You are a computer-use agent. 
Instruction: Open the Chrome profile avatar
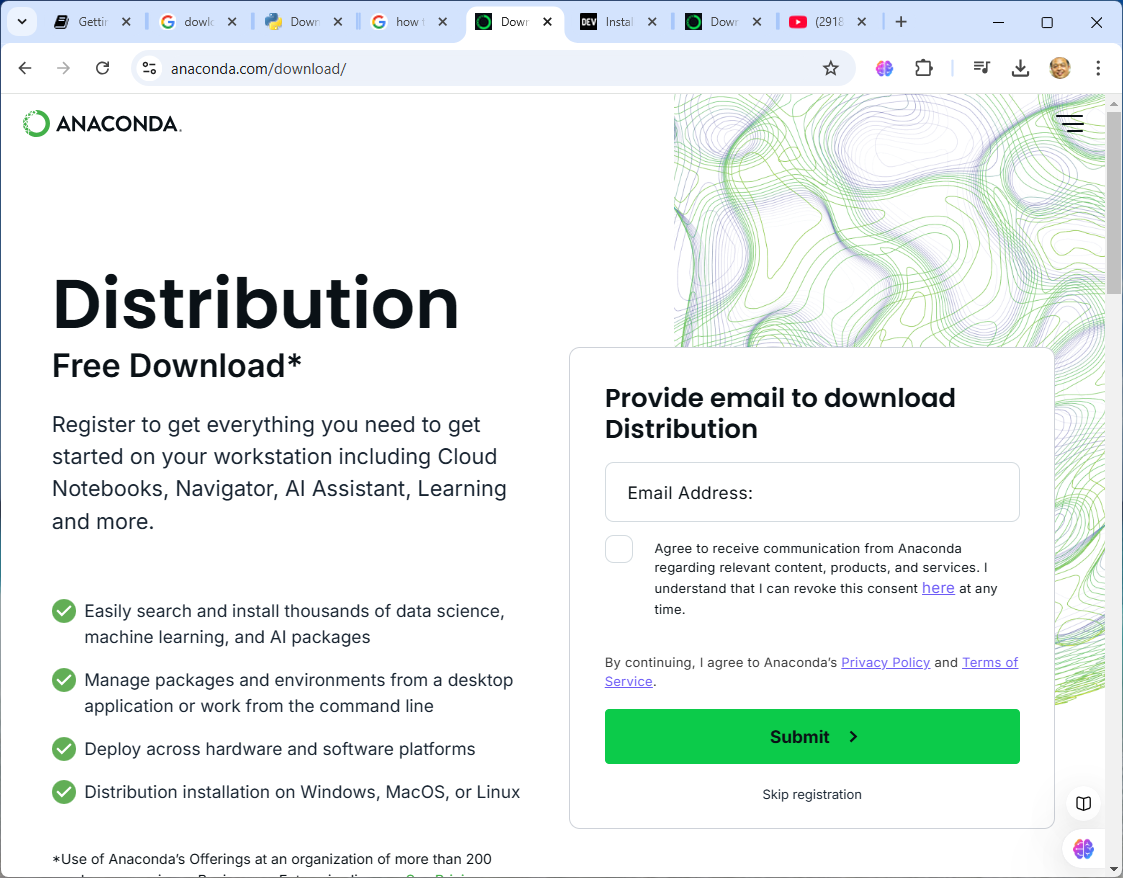pos(1060,68)
